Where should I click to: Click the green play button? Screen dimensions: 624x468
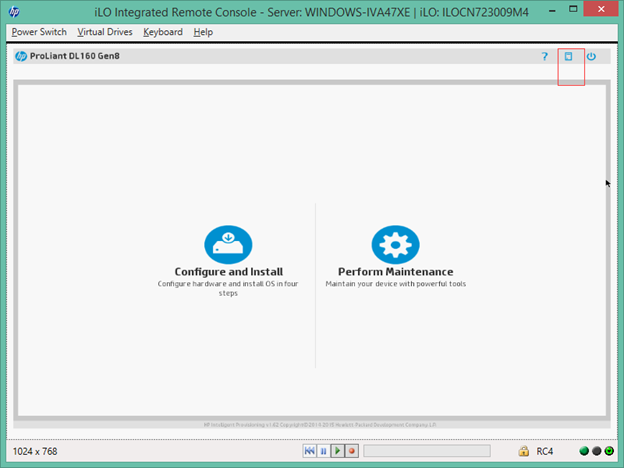pos(337,451)
